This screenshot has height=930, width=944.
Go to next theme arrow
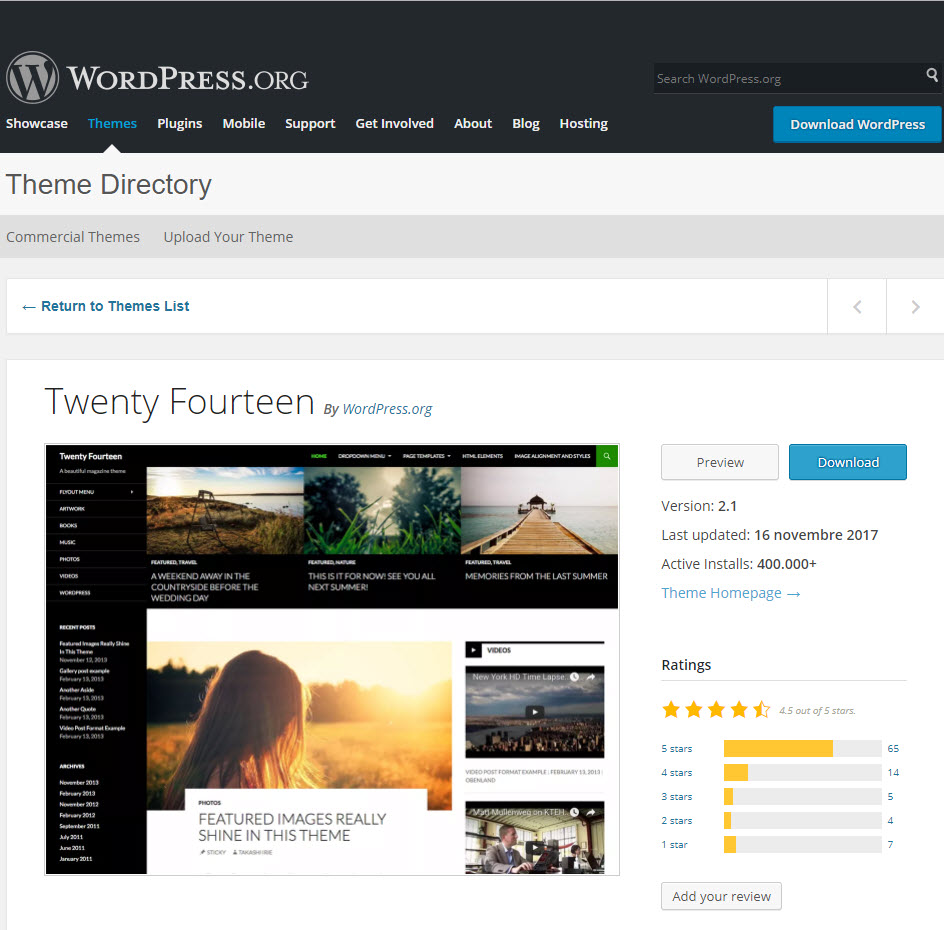915,307
